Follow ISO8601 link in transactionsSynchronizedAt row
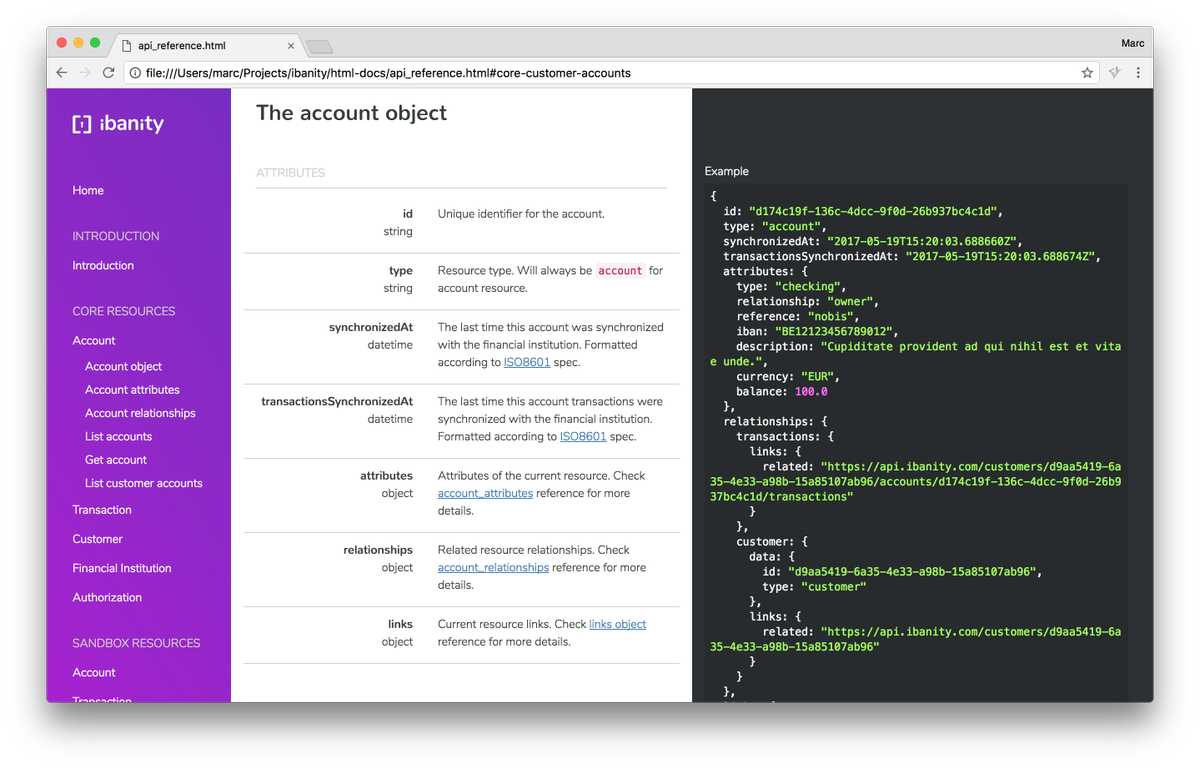1200x769 pixels. [581, 437]
